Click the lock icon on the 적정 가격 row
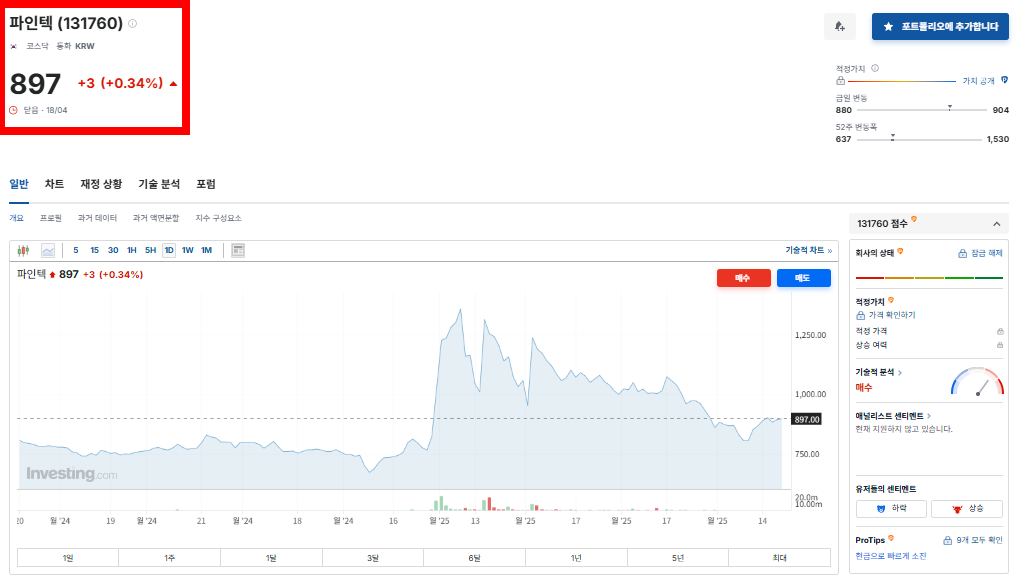The height and width of the screenshot is (575, 1024). 1000,331
